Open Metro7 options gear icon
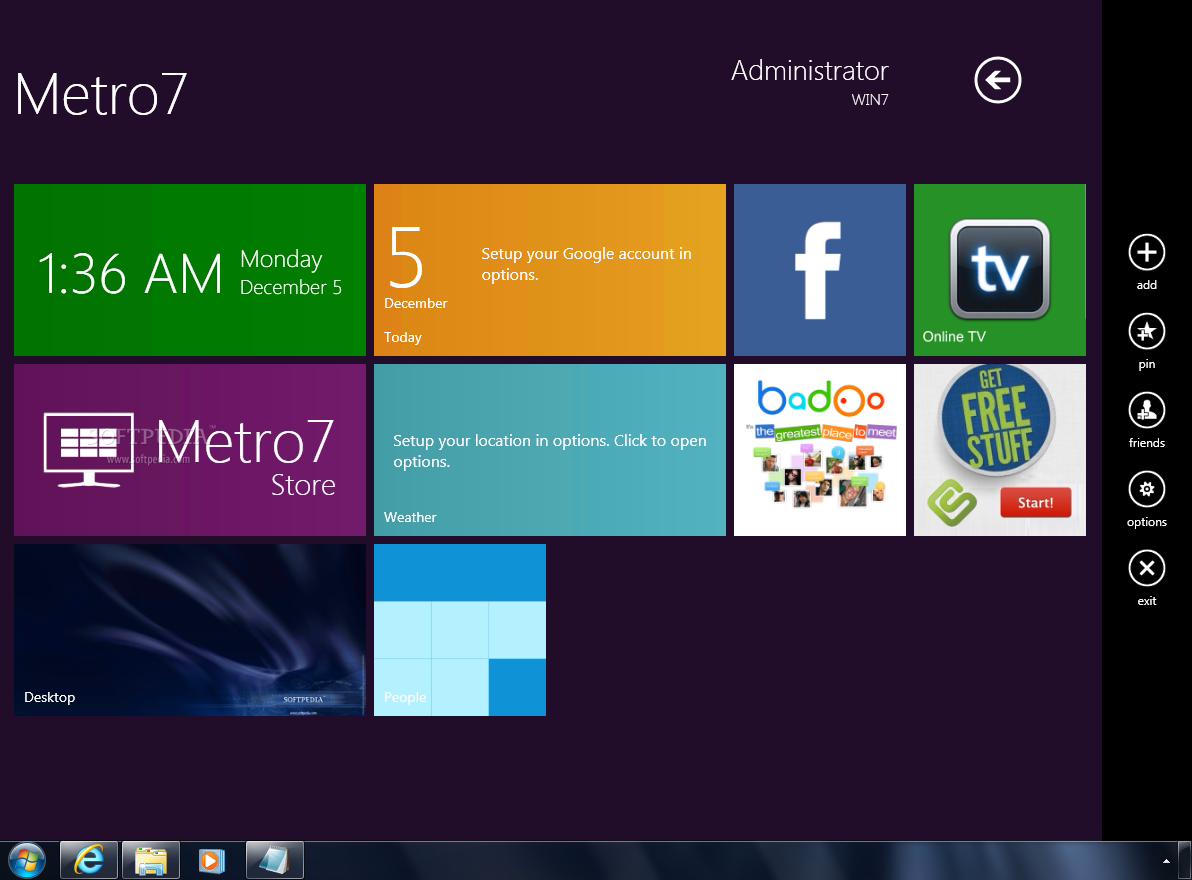The height and width of the screenshot is (880, 1192). point(1146,489)
